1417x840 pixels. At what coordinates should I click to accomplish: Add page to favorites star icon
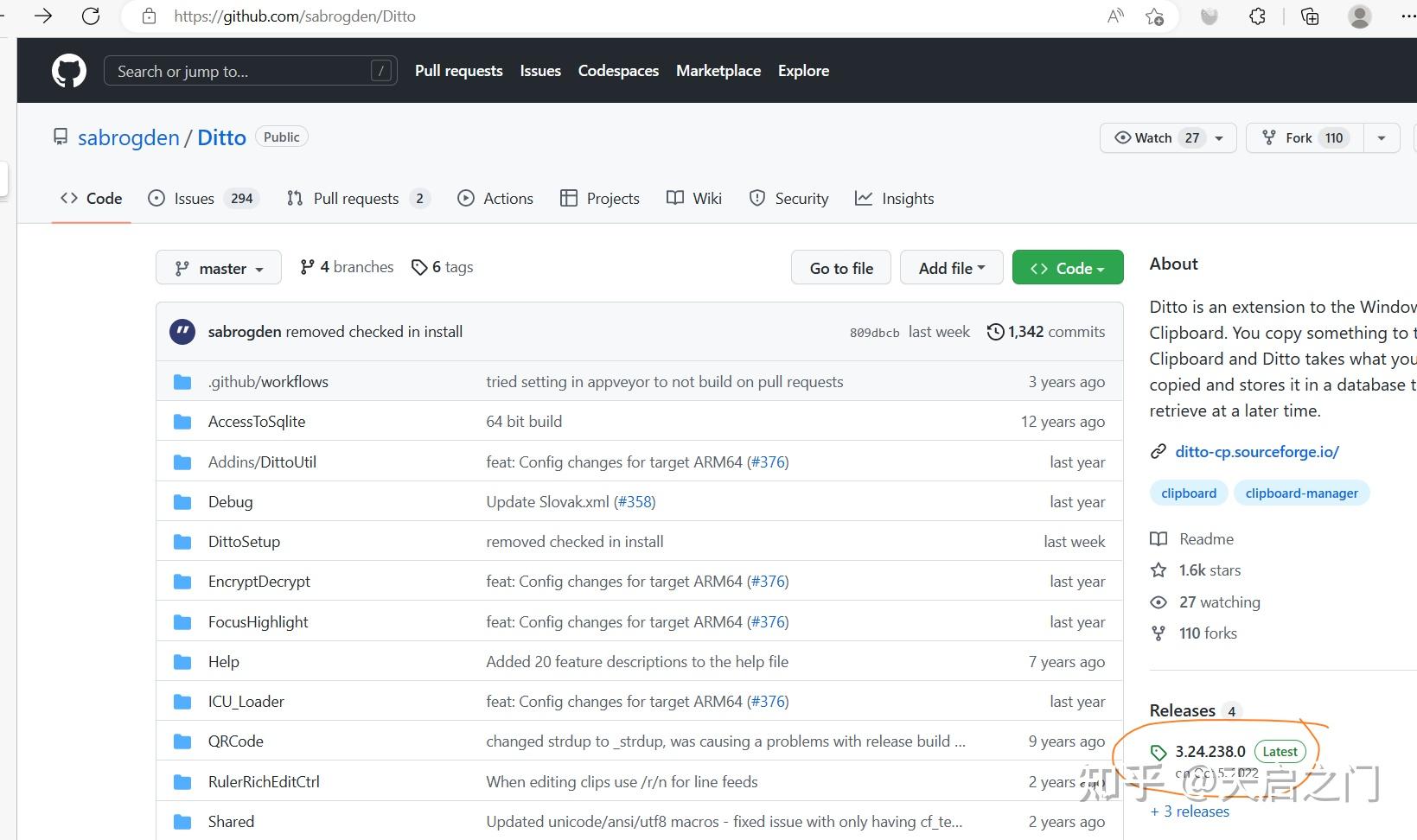[1154, 16]
